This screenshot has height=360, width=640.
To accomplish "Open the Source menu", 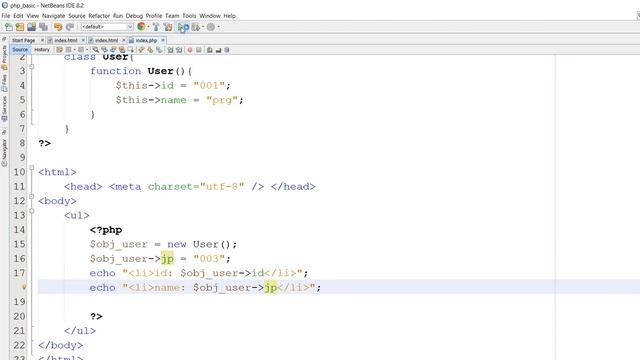I will (x=77, y=16).
